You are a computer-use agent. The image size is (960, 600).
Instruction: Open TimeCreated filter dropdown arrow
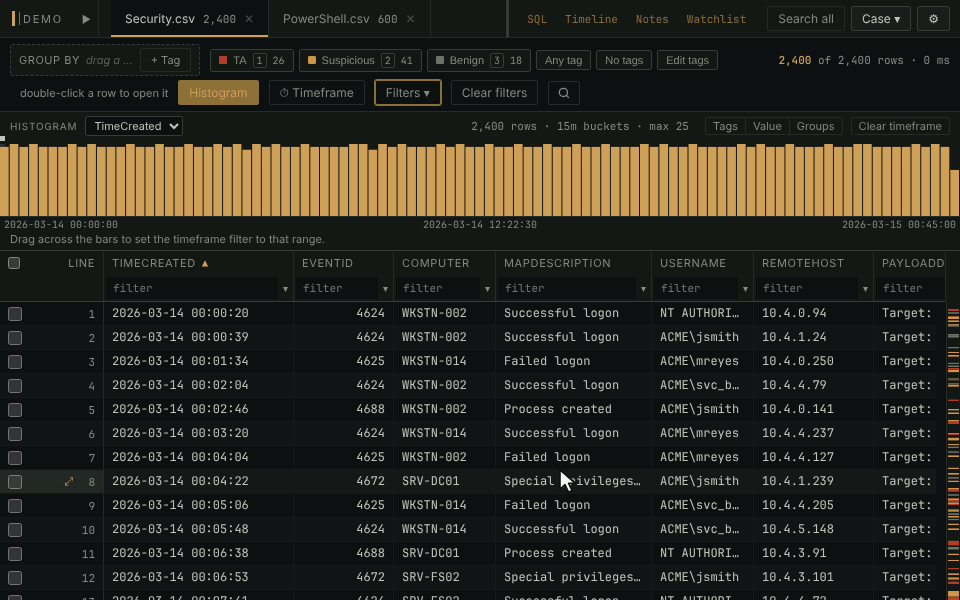coord(285,289)
